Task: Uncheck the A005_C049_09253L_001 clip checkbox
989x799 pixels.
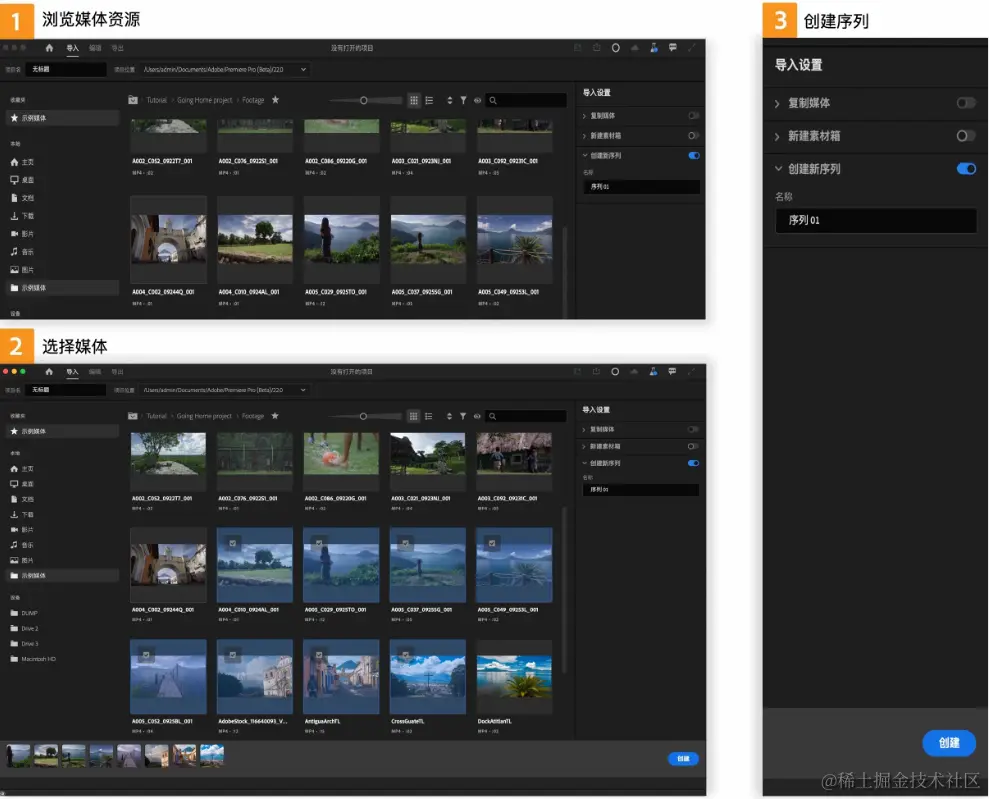Action: pyautogui.click(x=492, y=543)
